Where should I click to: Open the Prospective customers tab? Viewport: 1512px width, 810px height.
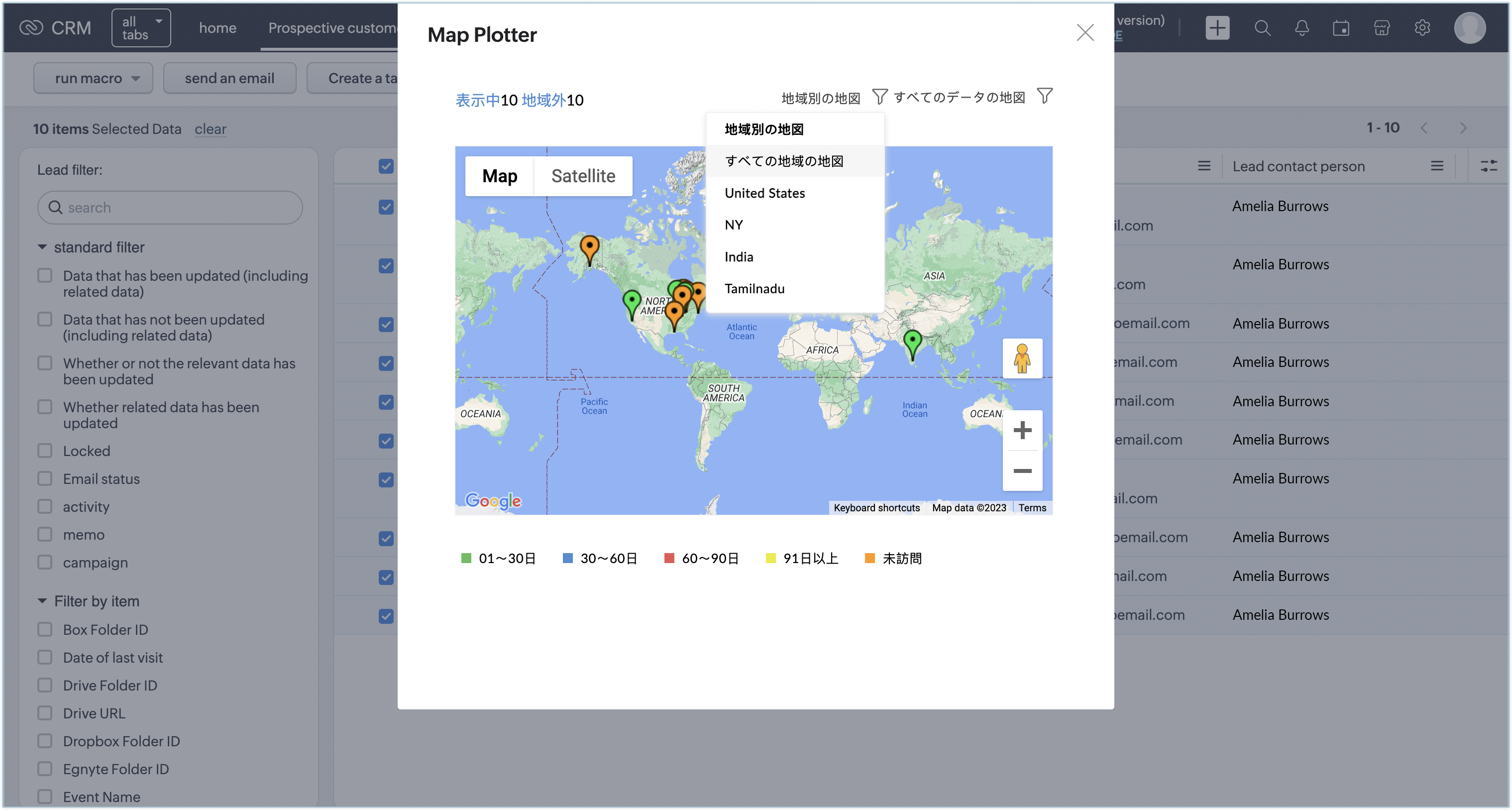333,27
